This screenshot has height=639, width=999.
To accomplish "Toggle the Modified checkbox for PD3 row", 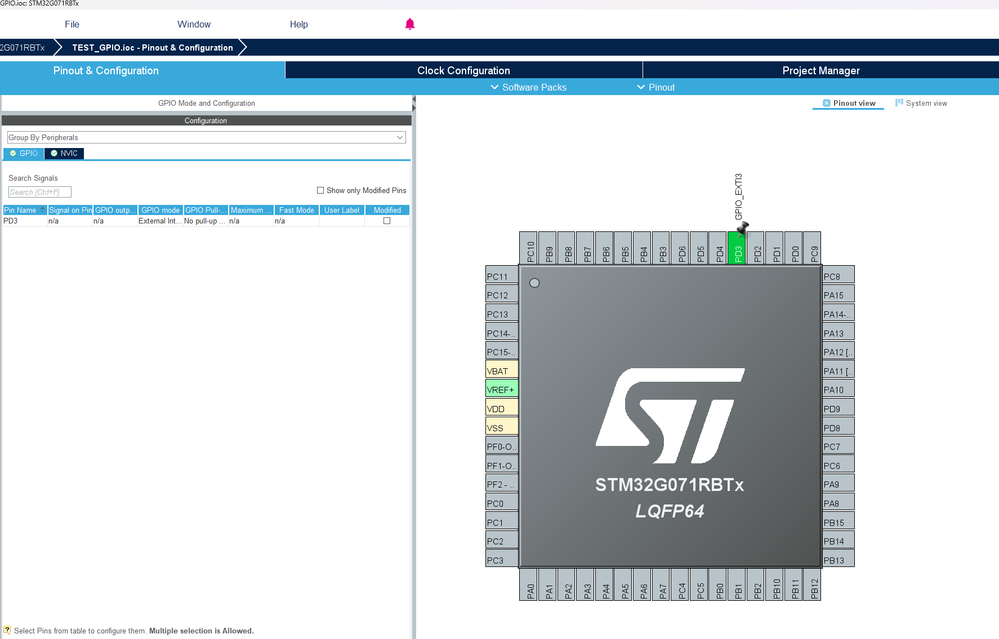I will [x=387, y=221].
